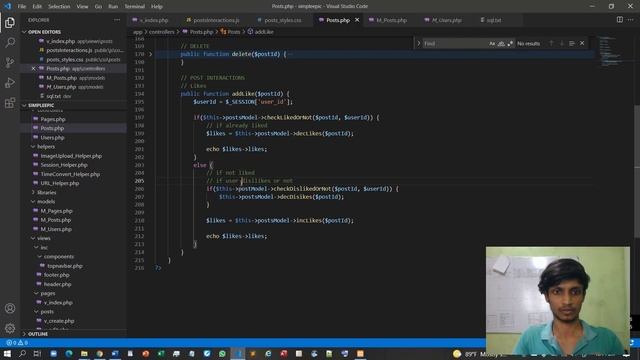Open File Explorer from the taskbar
This screenshot has width=640, height=360.
(84, 353)
